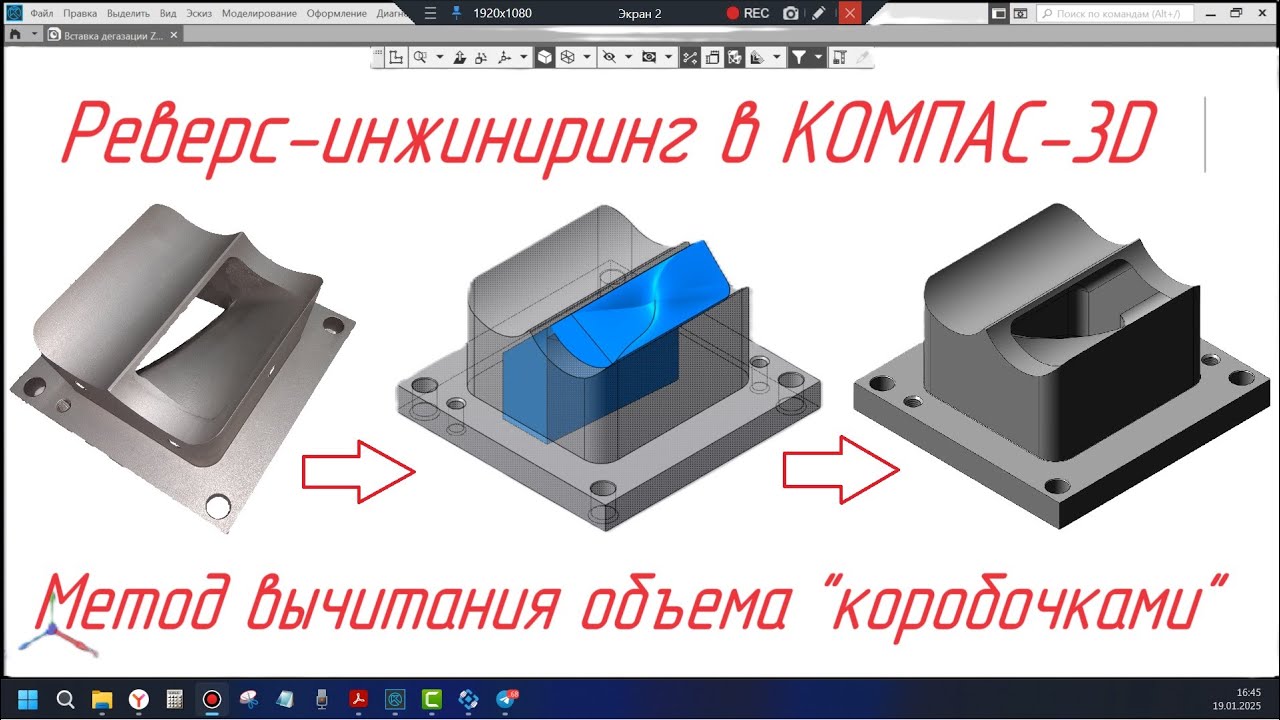Open Adobe Acrobat from the taskbar
Screen dimensions: 1280x720
point(358,699)
